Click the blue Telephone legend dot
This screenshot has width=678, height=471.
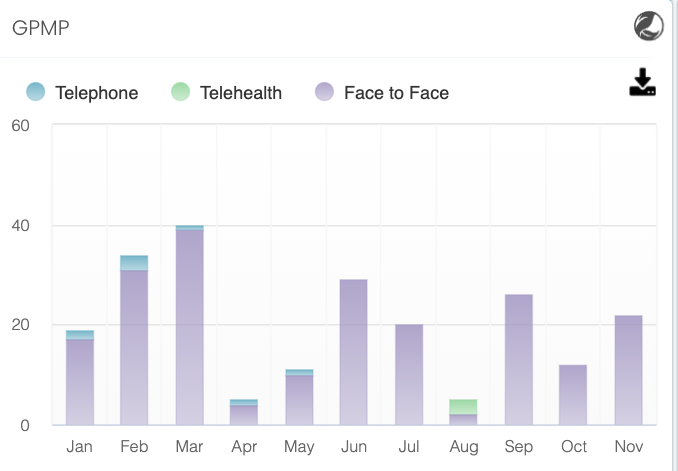[36, 93]
